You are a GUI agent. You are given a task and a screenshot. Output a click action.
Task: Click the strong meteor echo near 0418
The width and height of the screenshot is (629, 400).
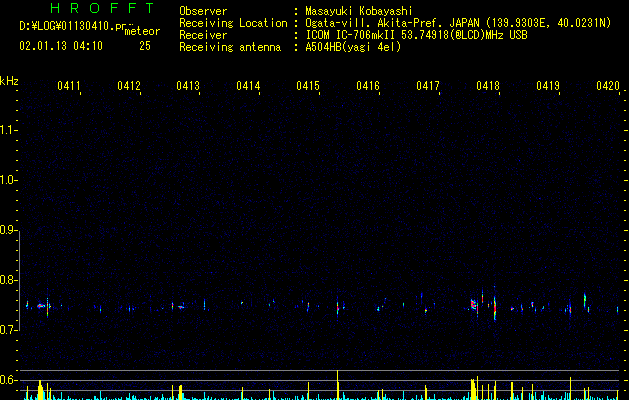(495, 306)
